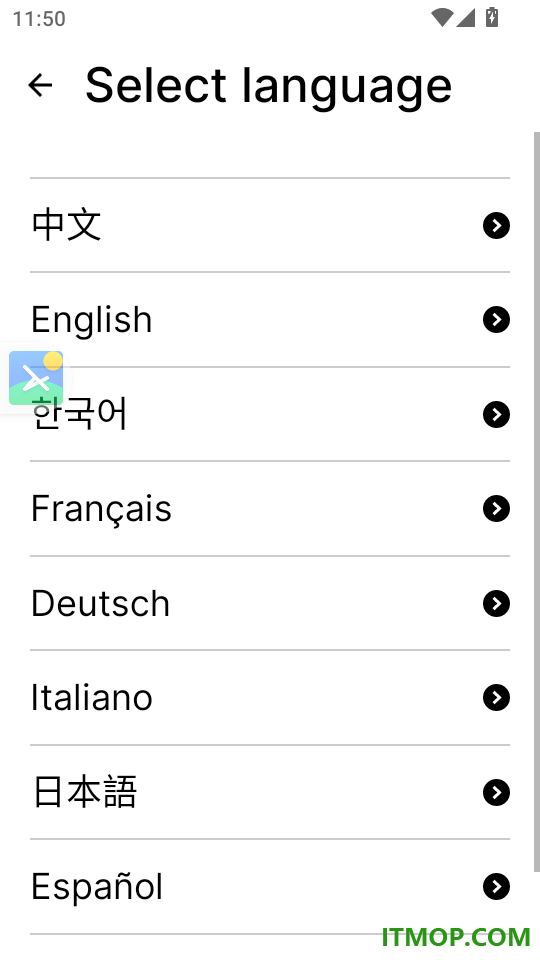Click the chevron icon beside 中文
This screenshot has width=540, height=960.
click(497, 225)
